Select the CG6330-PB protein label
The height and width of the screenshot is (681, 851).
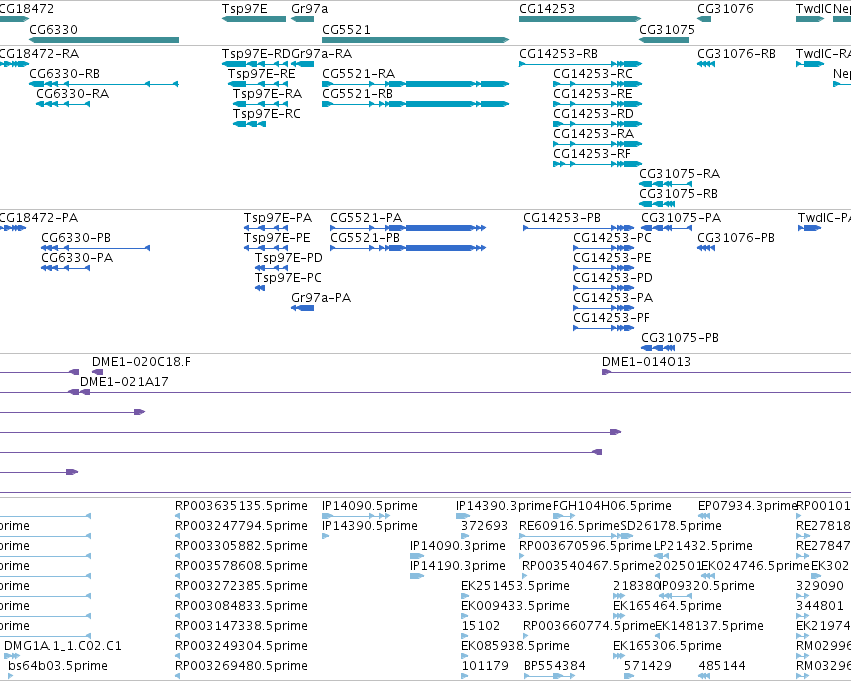click(76, 238)
